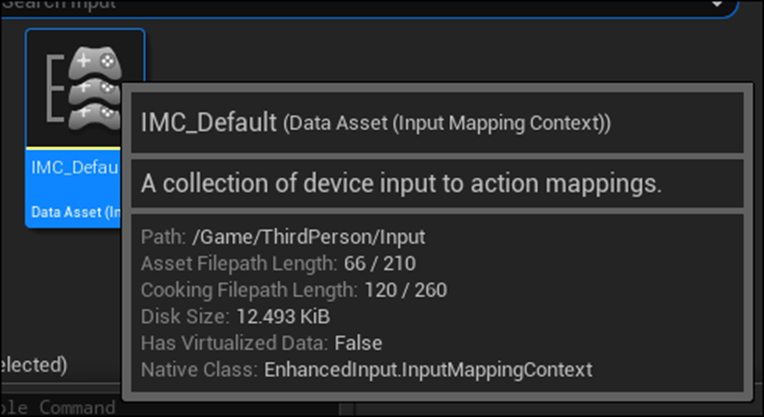Click the Native Class EnhancedInput.InputMappingContext line
764x417 pixels.
368,369
